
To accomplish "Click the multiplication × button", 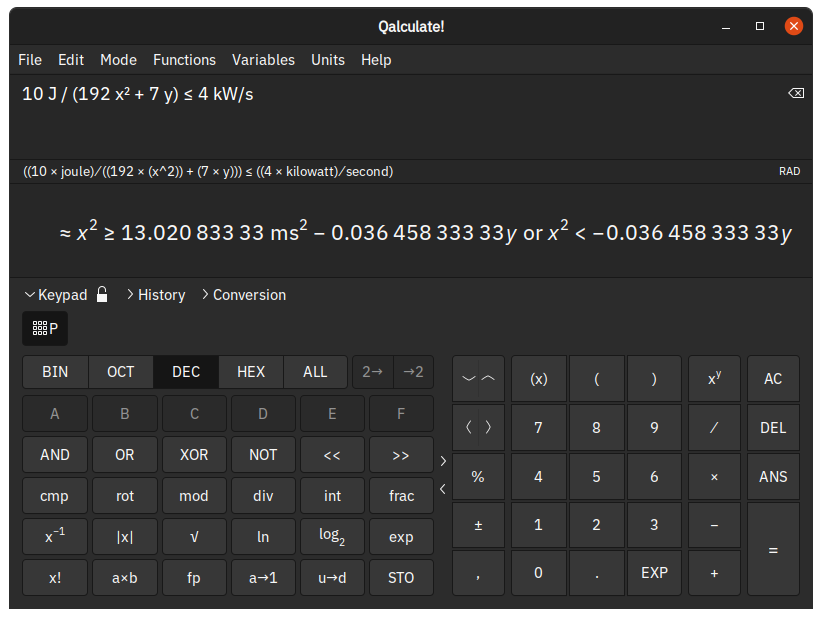I will pyautogui.click(x=714, y=476).
